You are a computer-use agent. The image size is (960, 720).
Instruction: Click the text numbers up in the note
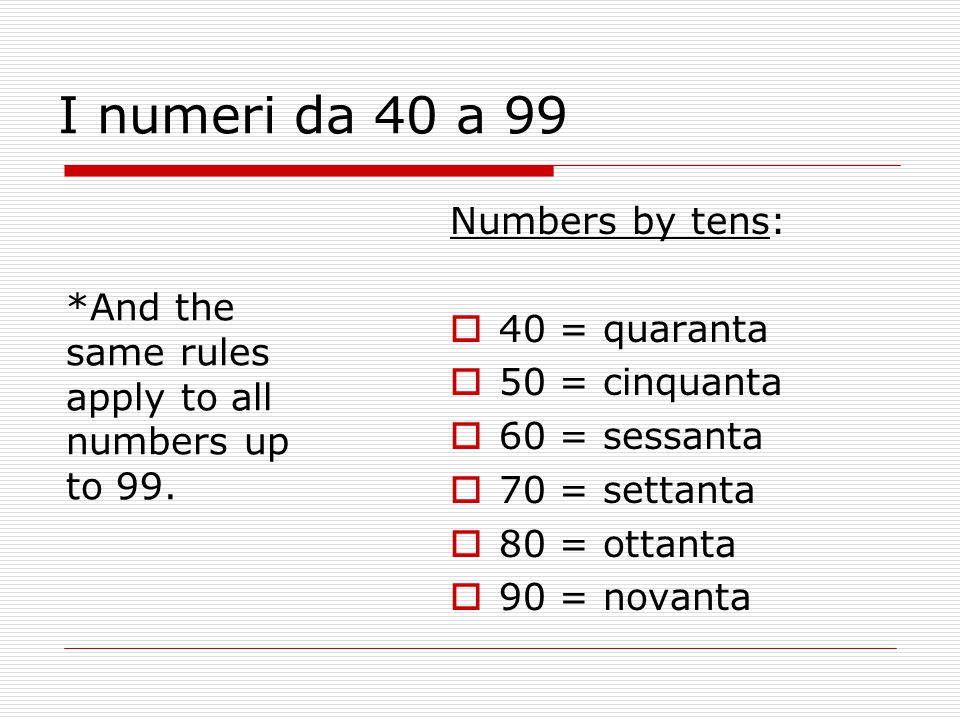click(178, 443)
